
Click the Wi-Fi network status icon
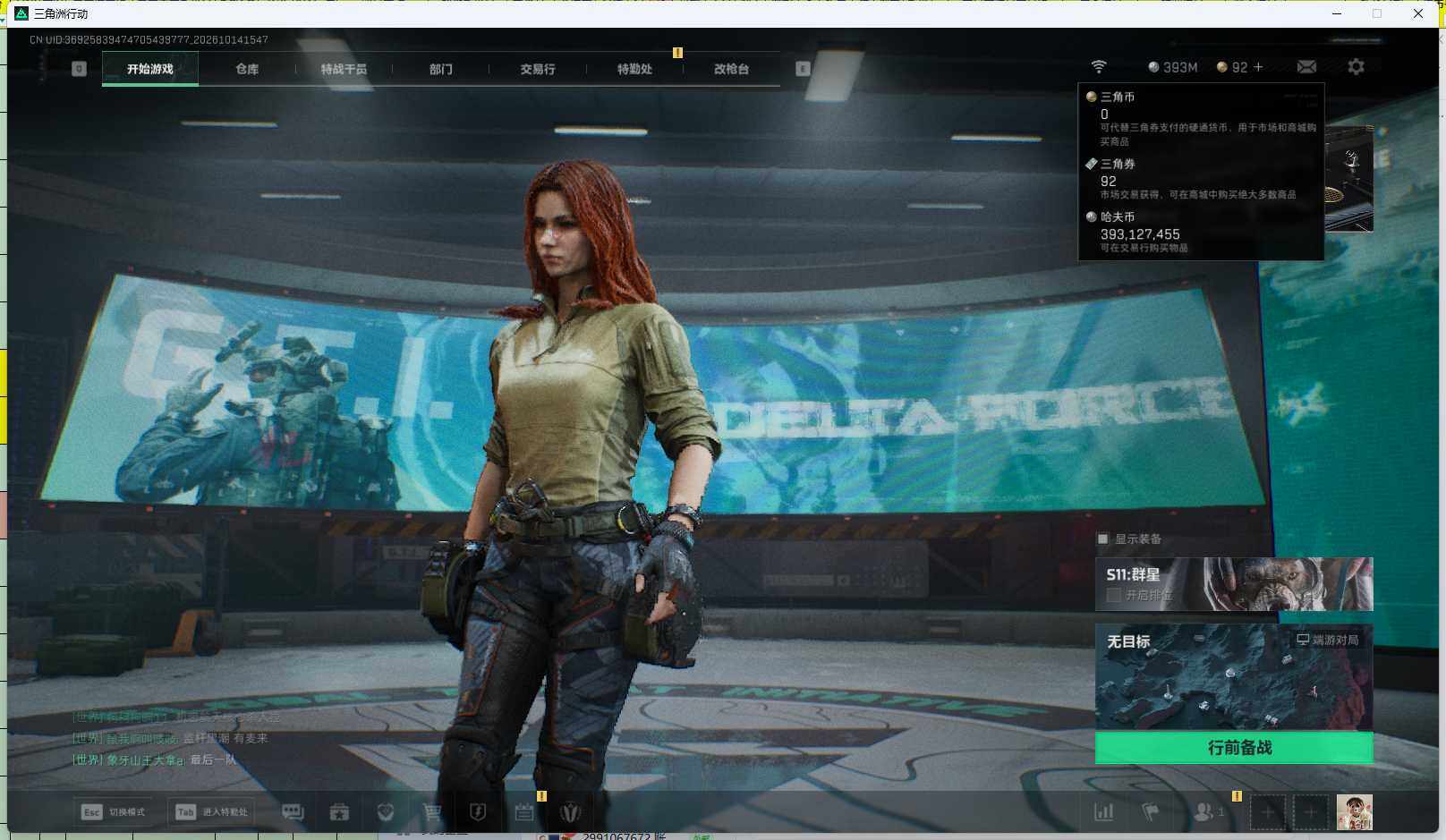pos(1099,67)
